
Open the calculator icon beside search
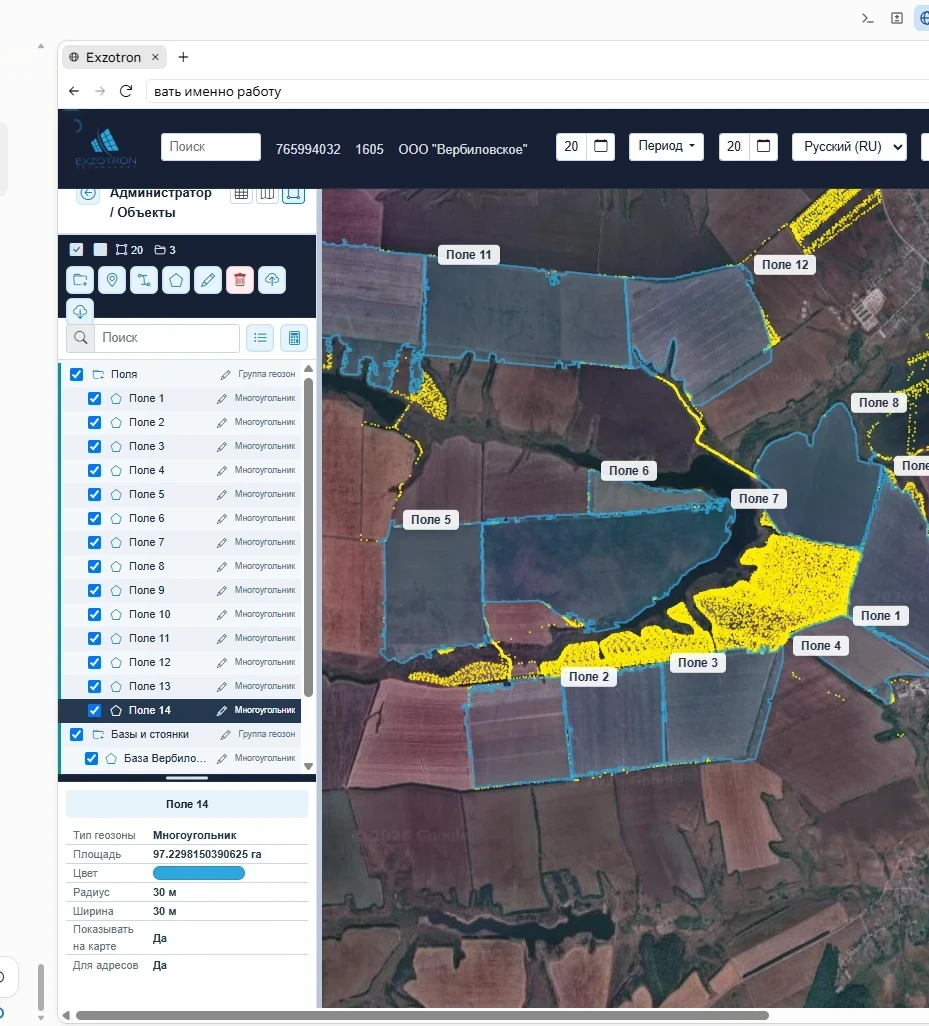[294, 338]
